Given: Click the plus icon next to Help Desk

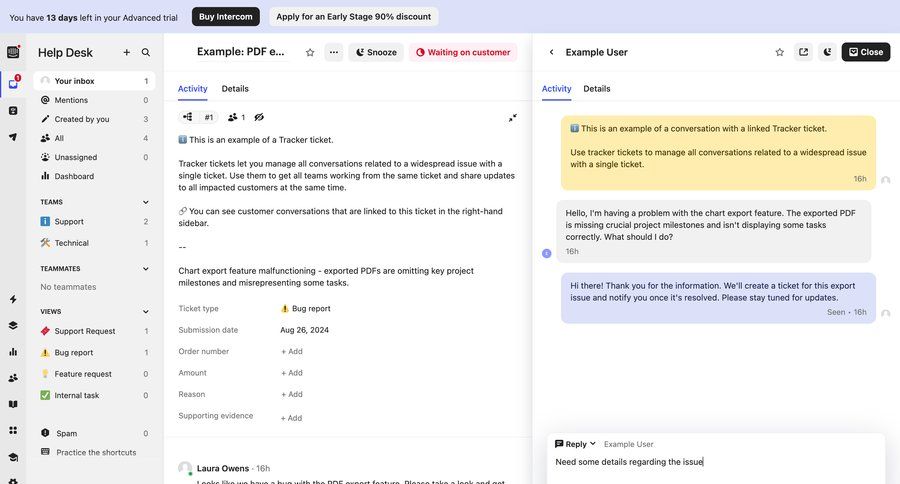Looking at the screenshot, I should [126, 52].
